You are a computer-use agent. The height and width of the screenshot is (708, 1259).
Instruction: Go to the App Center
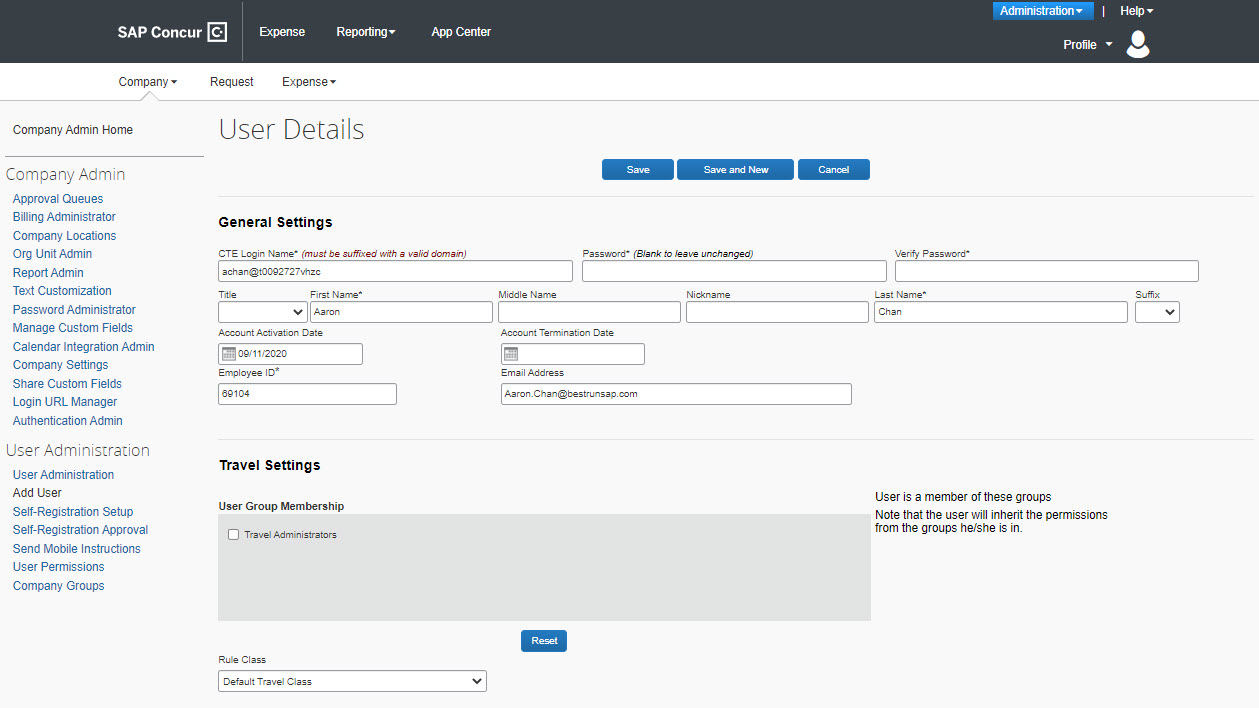tap(460, 31)
